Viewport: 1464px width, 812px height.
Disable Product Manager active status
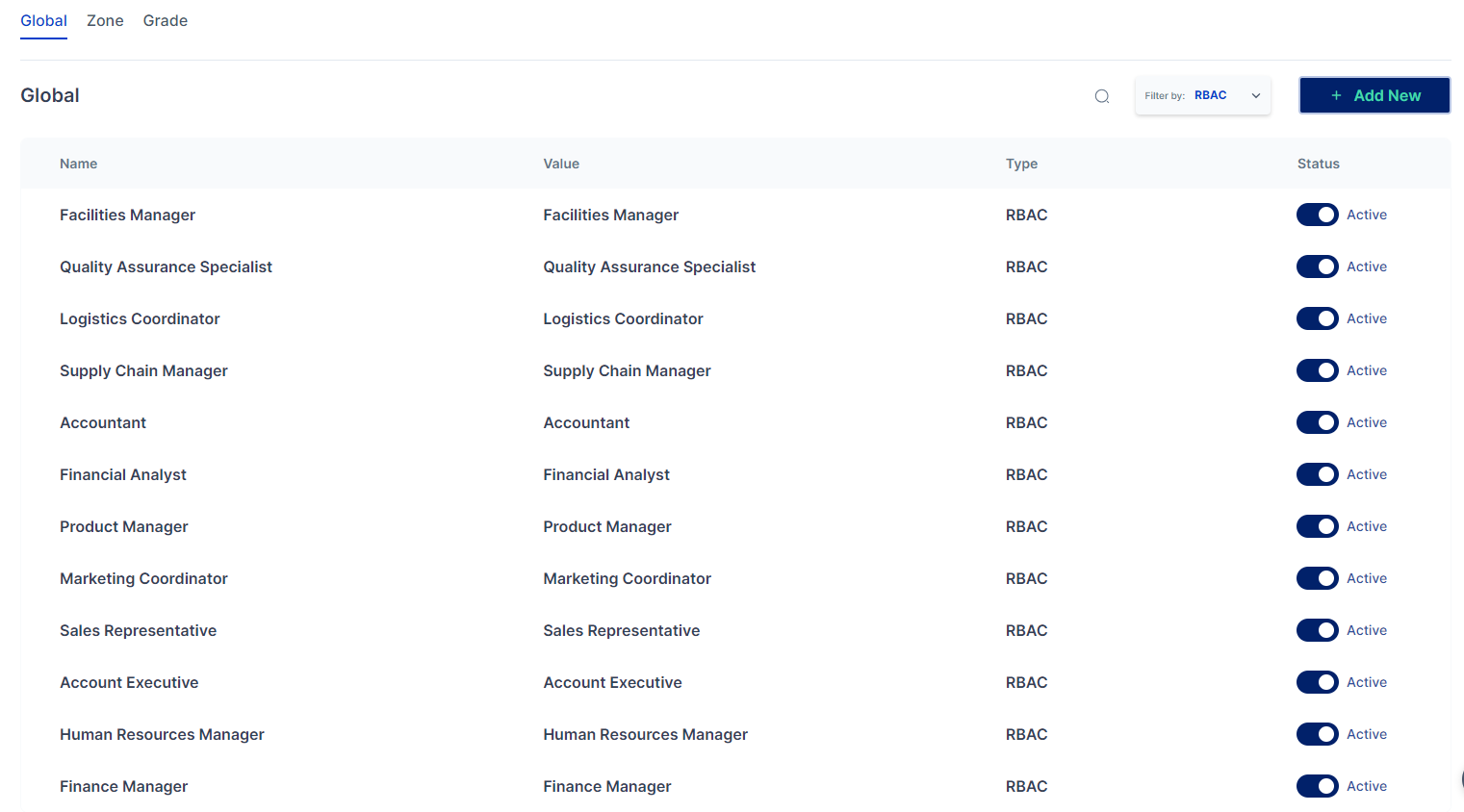click(1317, 526)
